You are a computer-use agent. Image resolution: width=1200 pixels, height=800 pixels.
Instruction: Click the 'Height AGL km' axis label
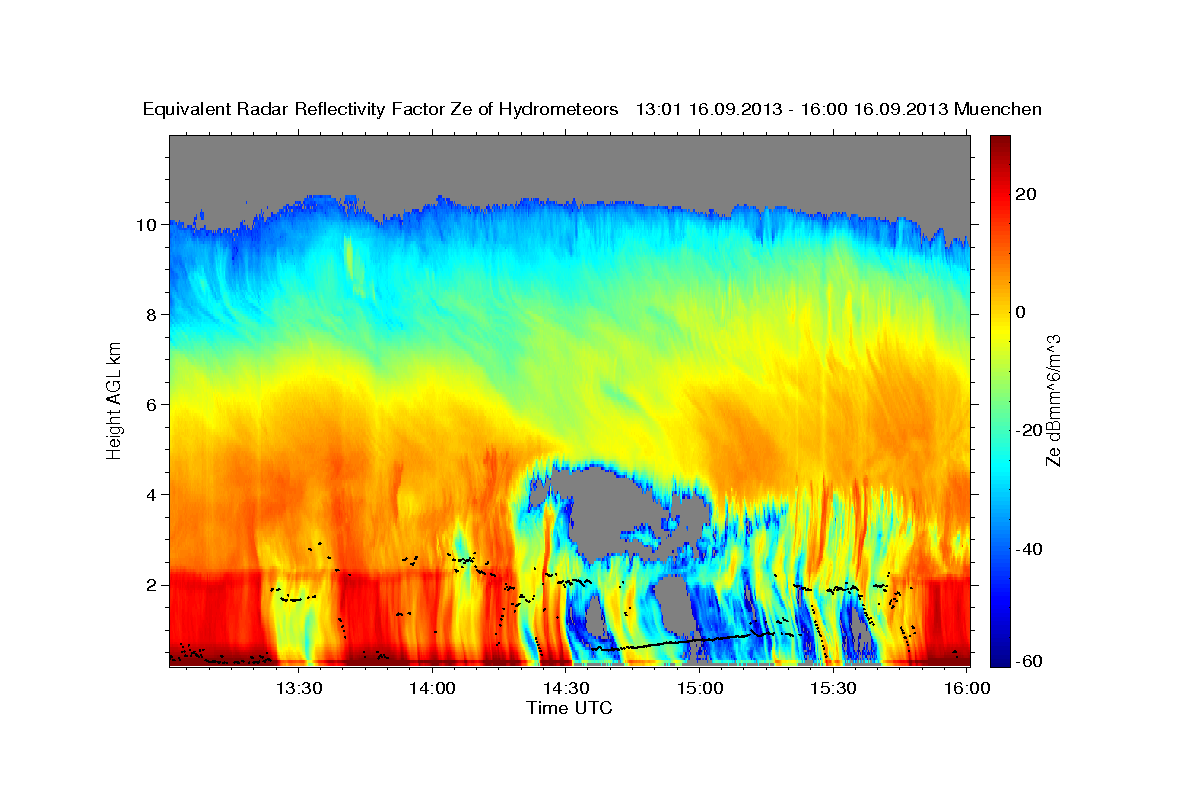pos(114,399)
